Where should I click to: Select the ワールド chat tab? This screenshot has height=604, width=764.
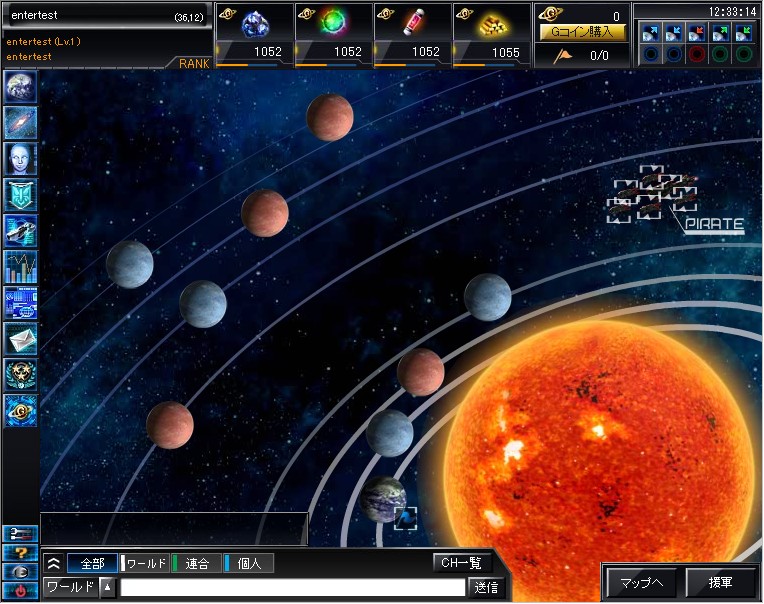pyautogui.click(x=145, y=564)
